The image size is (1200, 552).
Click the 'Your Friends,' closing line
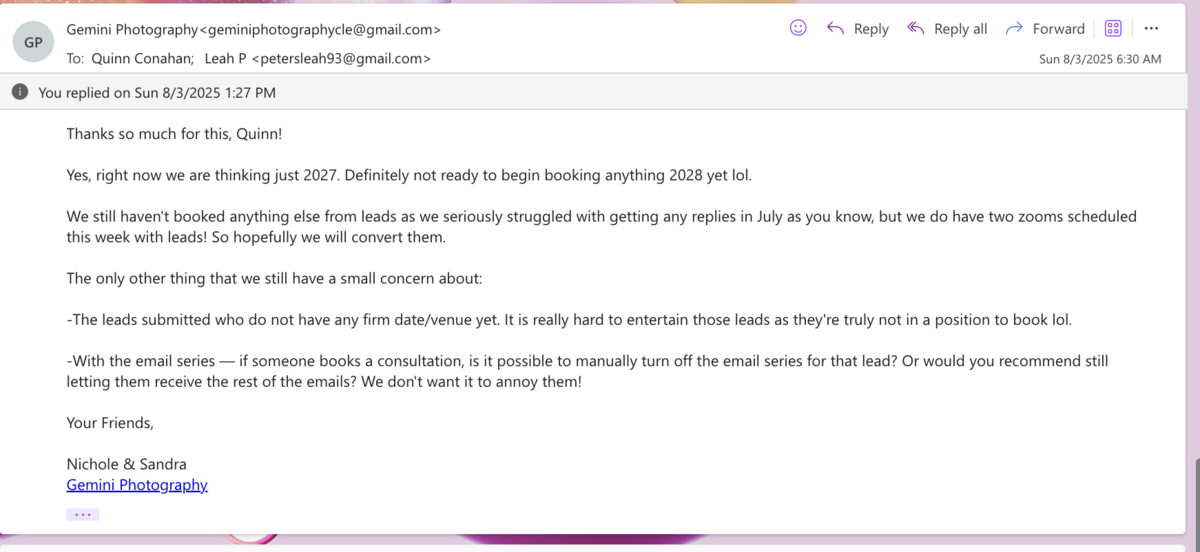tap(110, 422)
